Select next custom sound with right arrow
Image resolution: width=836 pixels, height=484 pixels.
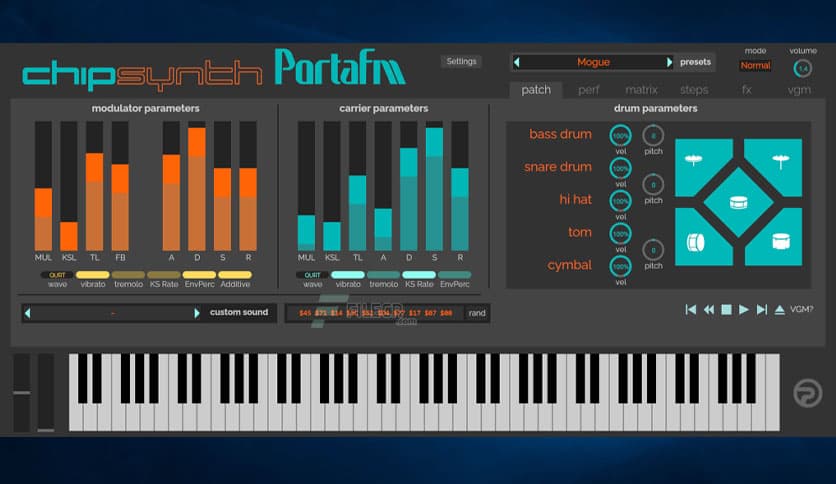[x=197, y=313]
